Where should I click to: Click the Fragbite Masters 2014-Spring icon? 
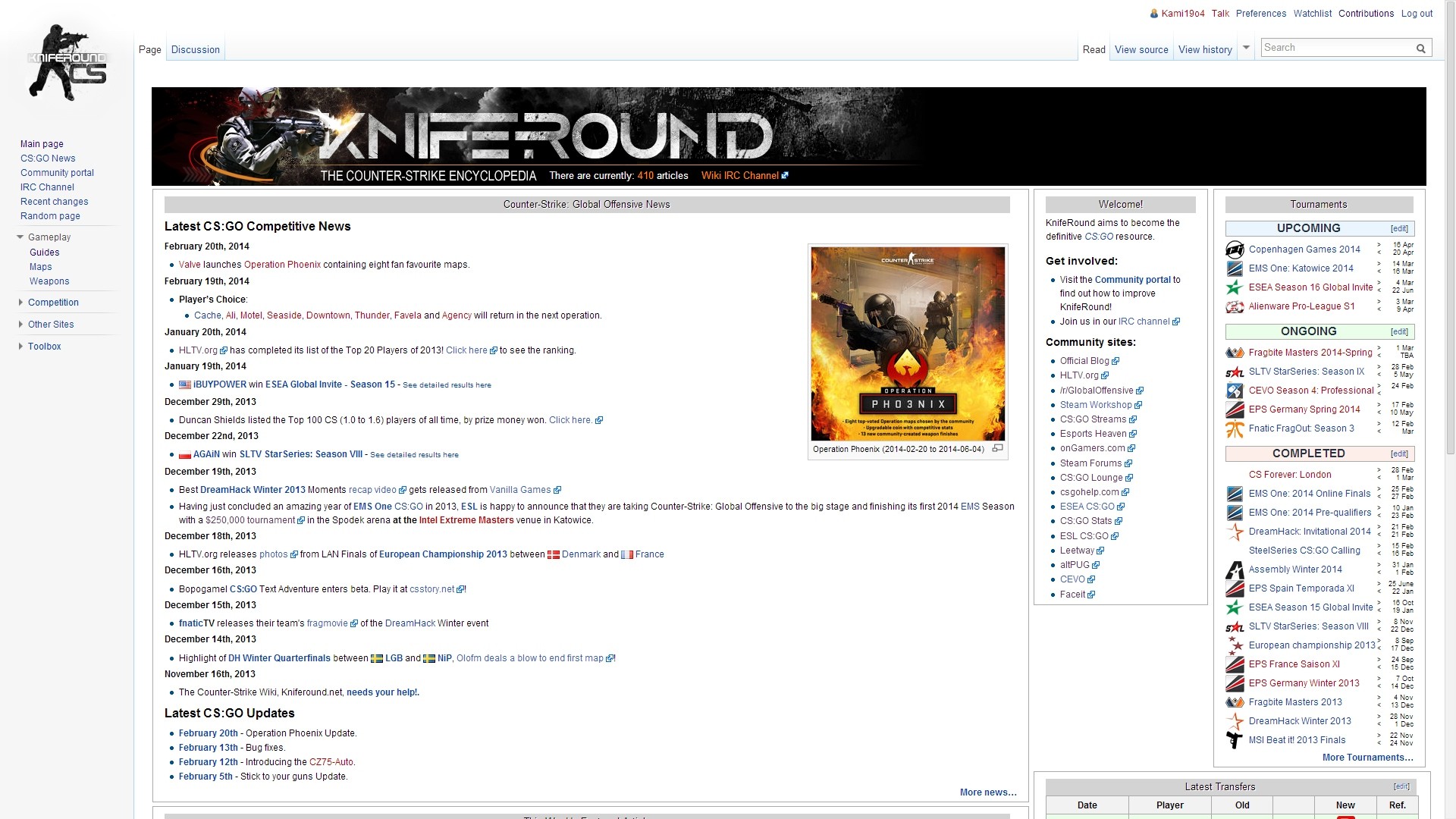1235,353
